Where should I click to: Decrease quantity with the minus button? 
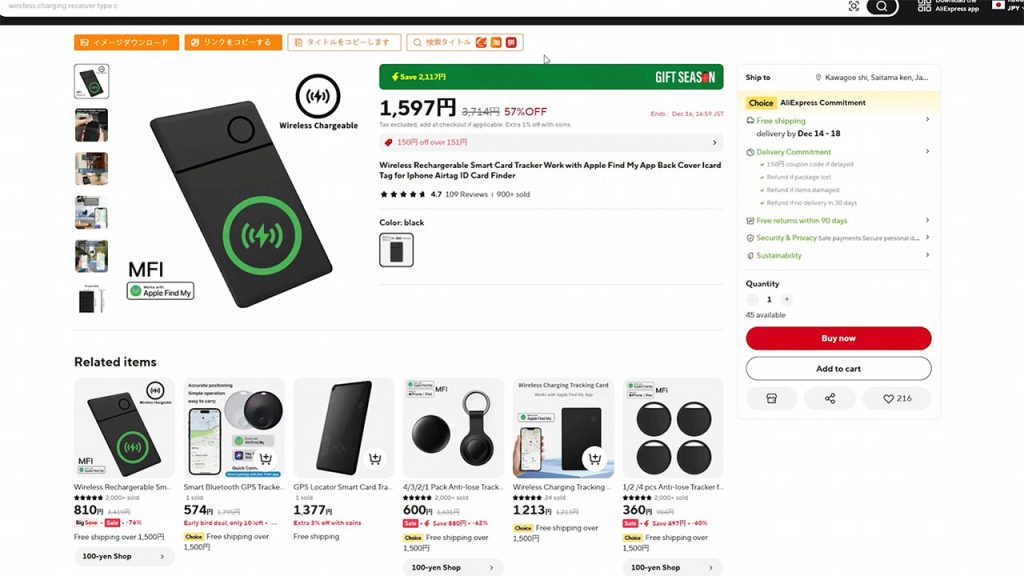point(752,299)
